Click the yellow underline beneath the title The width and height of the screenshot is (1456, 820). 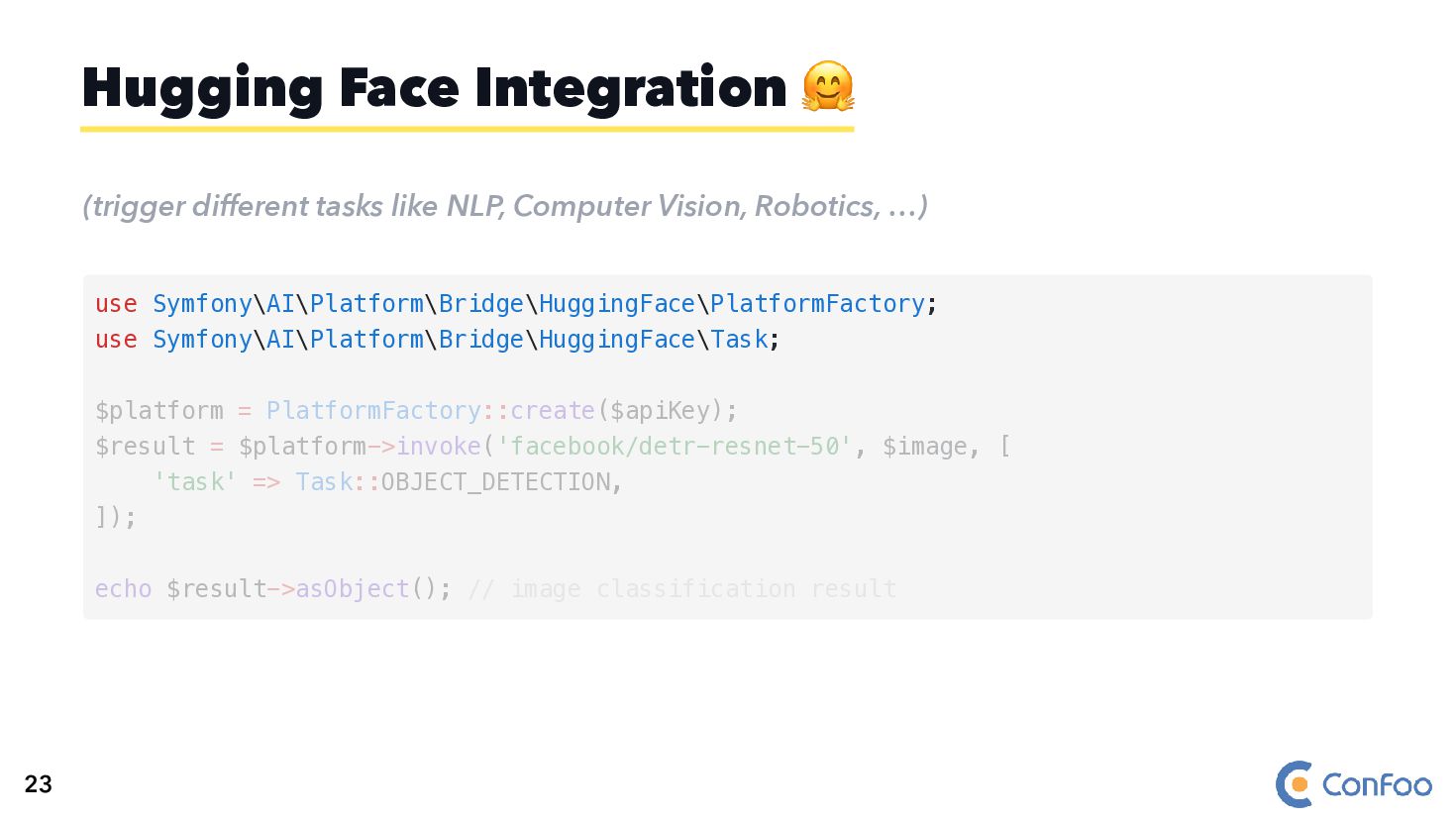467,129
